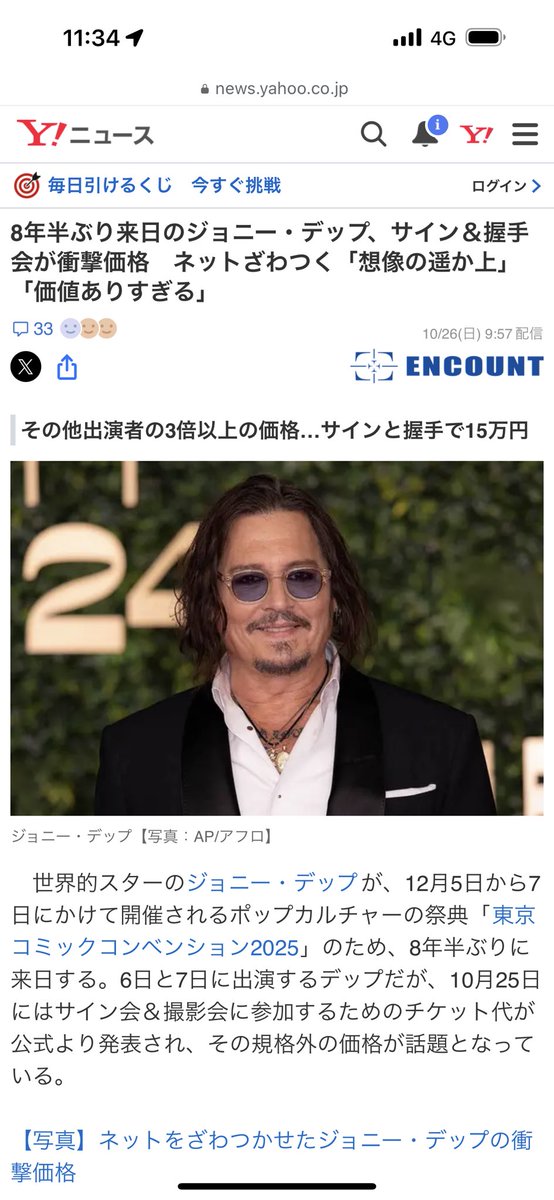
Task: Tap 今すぐ挑戦 link
Action: point(237,185)
